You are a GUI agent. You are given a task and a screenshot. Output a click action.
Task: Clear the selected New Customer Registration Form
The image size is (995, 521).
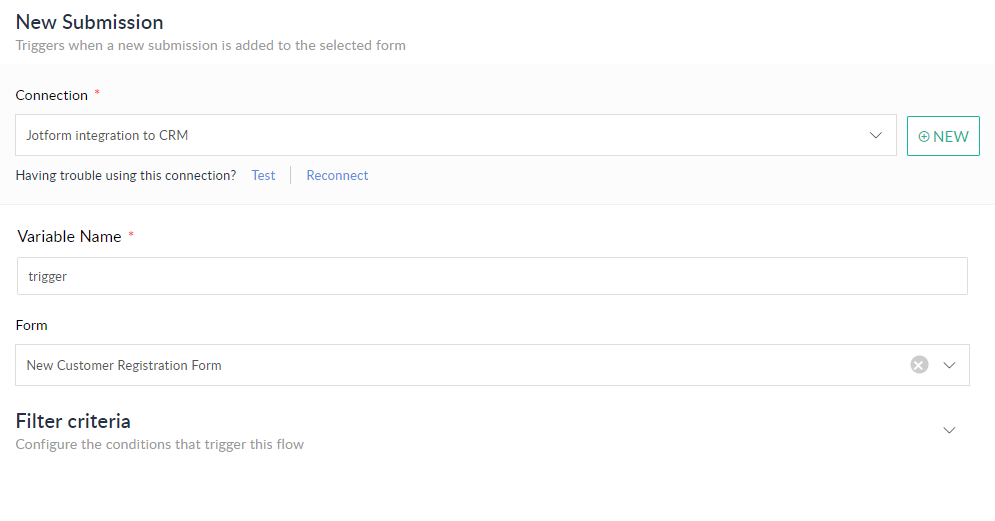point(919,365)
